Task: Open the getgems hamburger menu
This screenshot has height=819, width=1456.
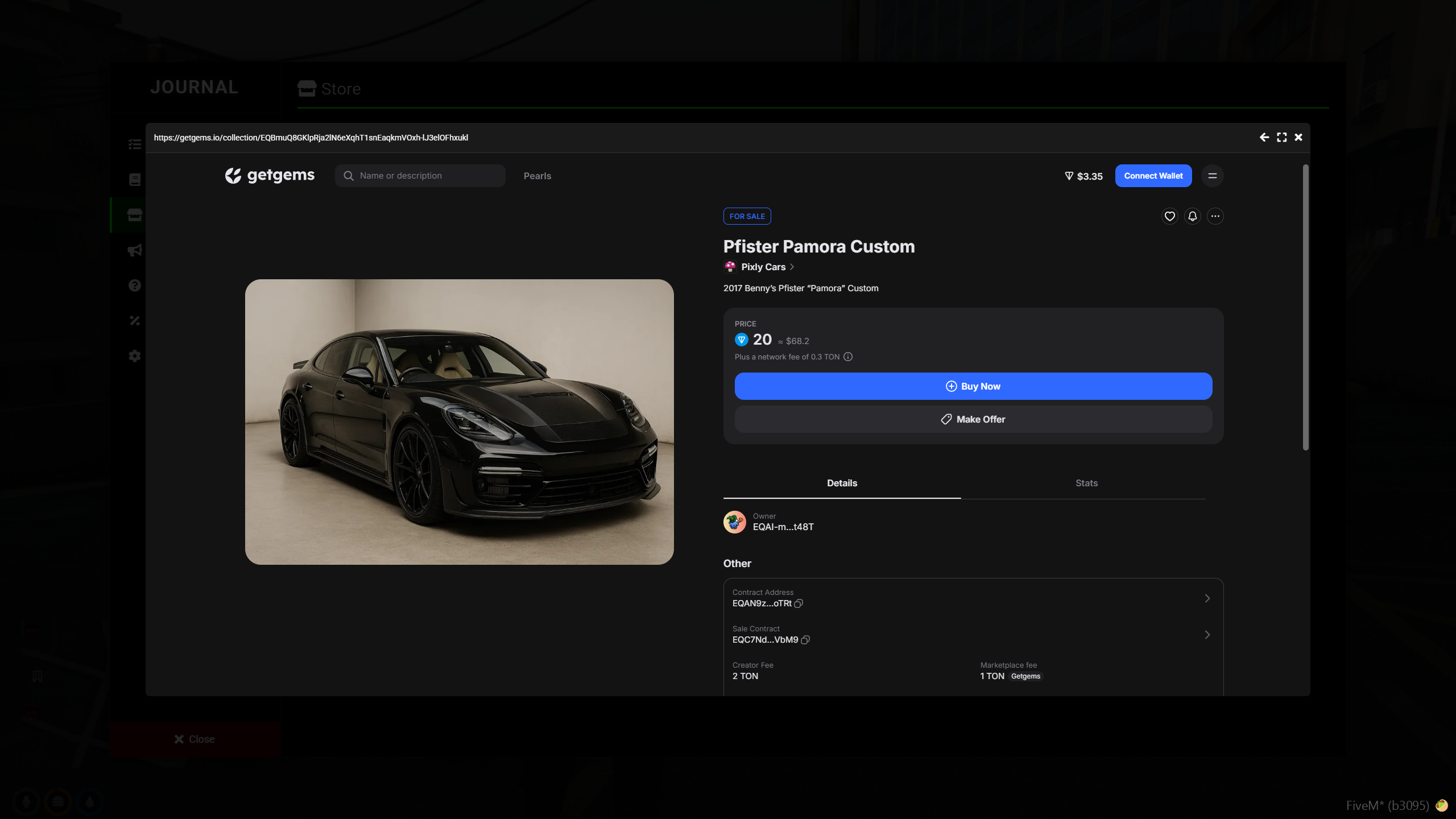Action: (x=1213, y=176)
